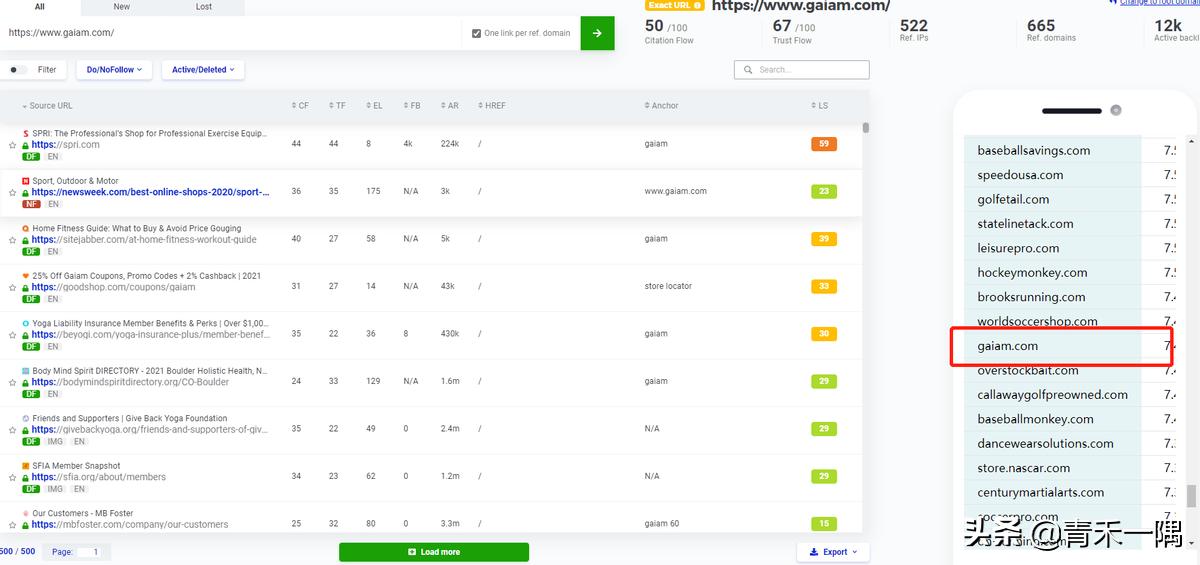Screen dimensions: 1200x565
Task: Sort by CF column
Action: pyautogui.click(x=300, y=106)
